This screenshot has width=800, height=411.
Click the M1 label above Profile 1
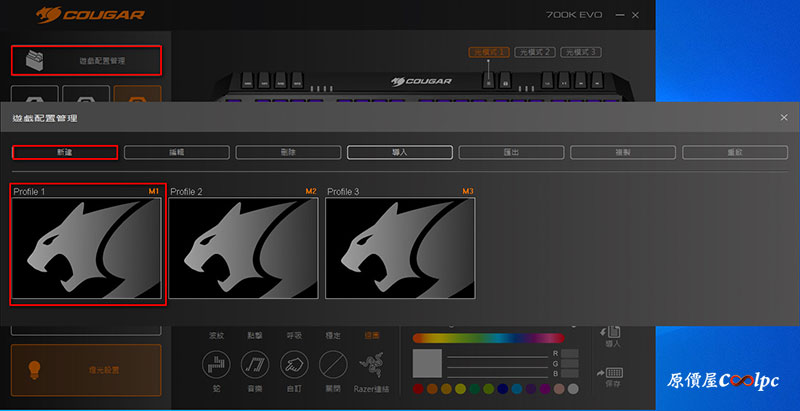tap(154, 191)
